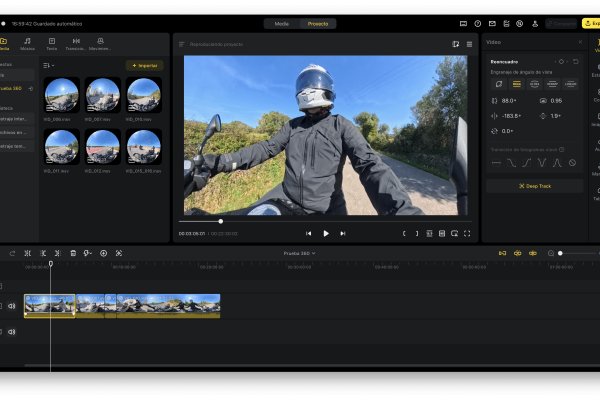600x400 pixels.
Task: Open the media sort order dropdown
Action: tap(48, 65)
